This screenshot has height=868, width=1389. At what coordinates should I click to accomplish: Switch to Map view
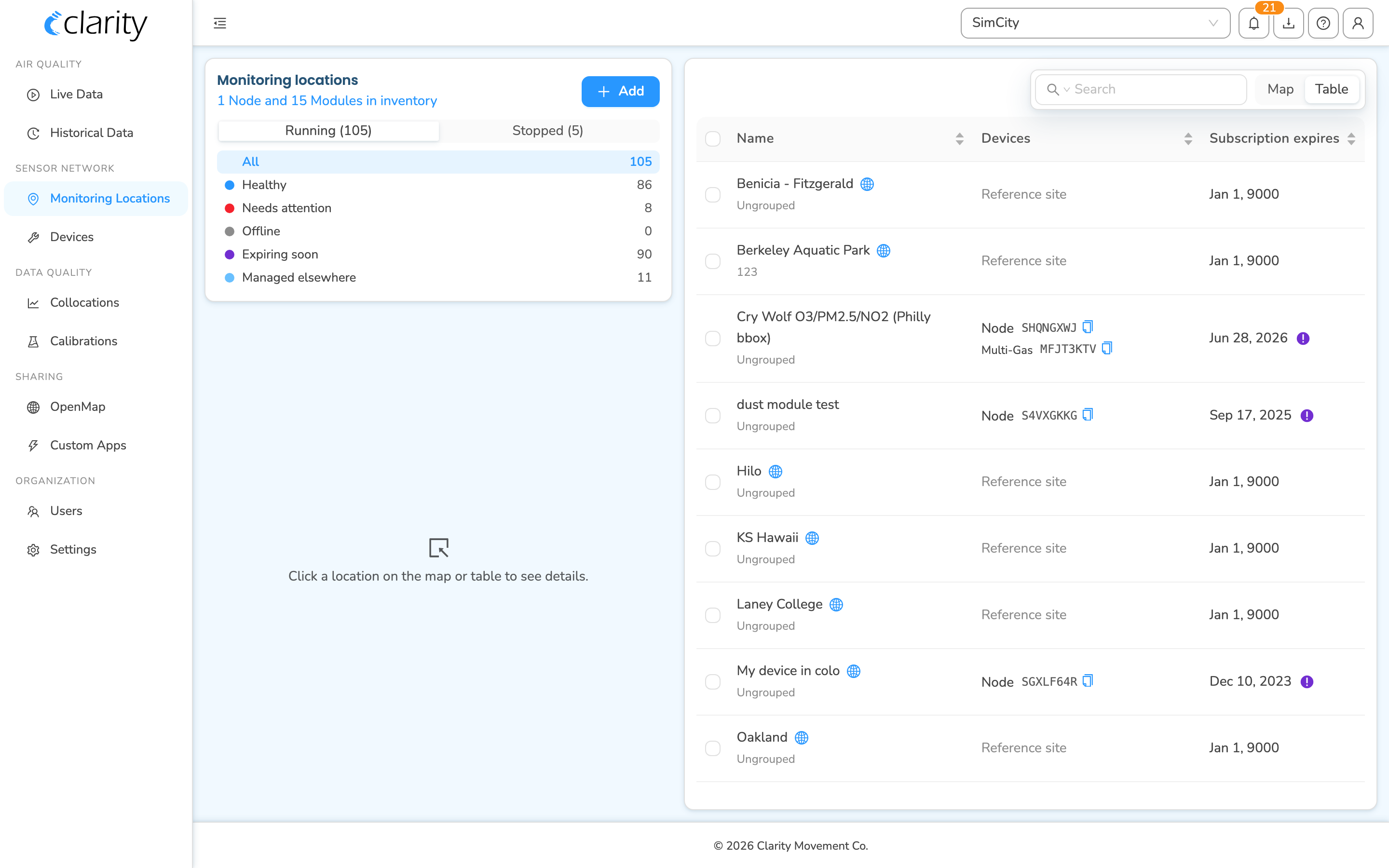coord(1280,90)
